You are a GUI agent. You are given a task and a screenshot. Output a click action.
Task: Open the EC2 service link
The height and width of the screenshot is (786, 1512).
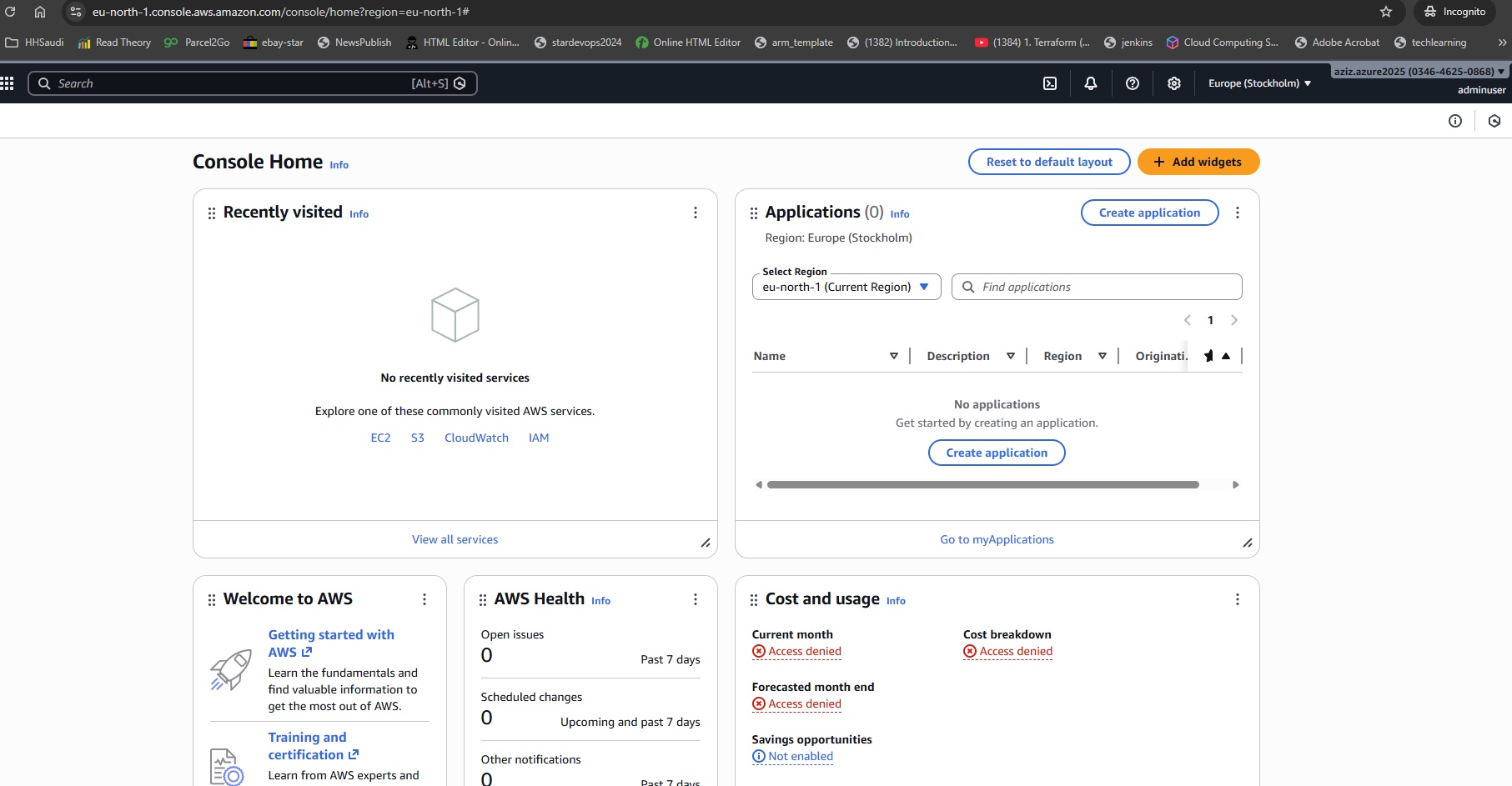(380, 438)
